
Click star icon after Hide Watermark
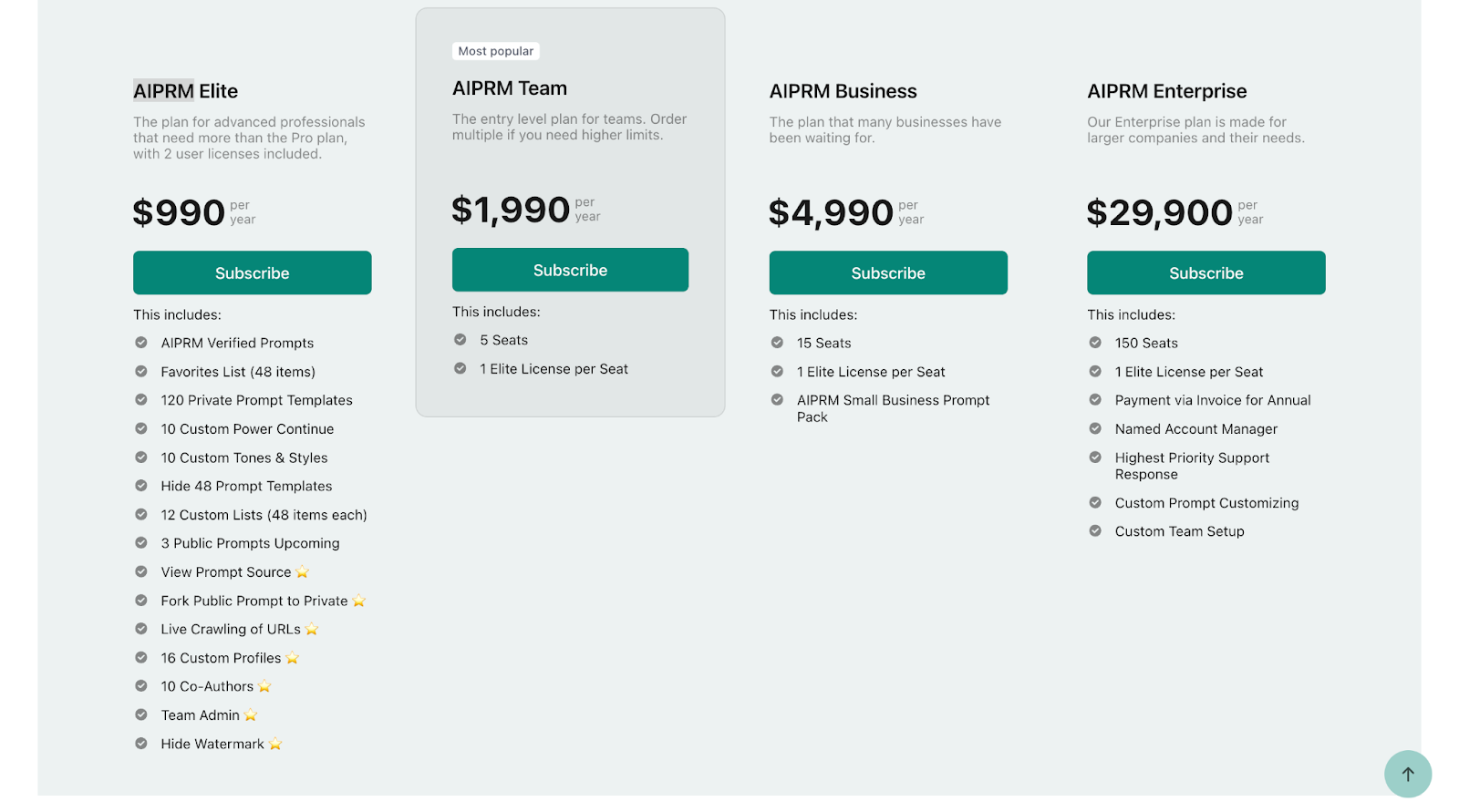pos(275,744)
